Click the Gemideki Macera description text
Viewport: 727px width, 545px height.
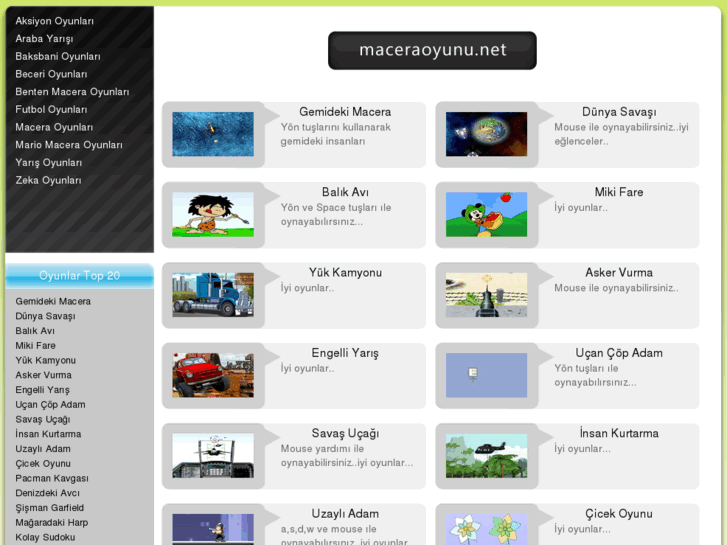336,134
